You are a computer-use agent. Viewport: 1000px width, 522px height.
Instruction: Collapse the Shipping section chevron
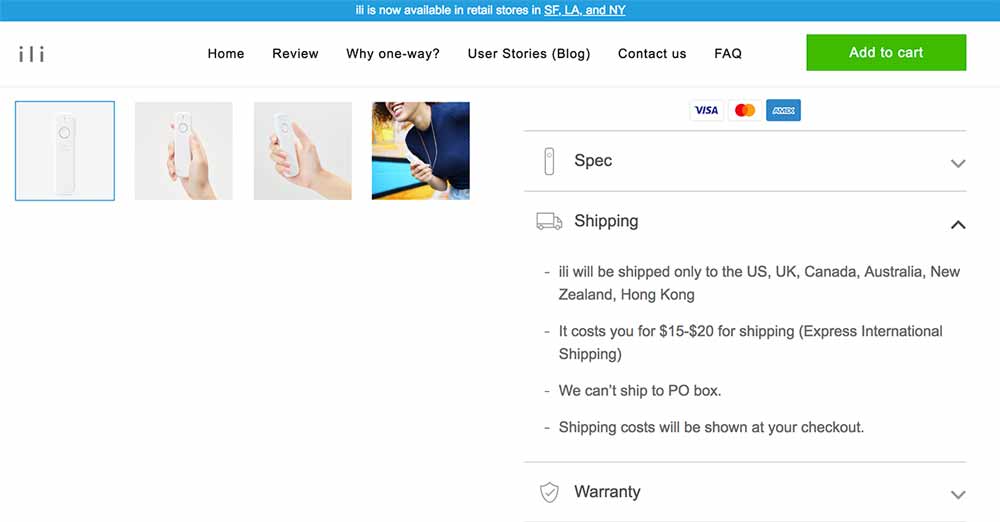click(957, 224)
